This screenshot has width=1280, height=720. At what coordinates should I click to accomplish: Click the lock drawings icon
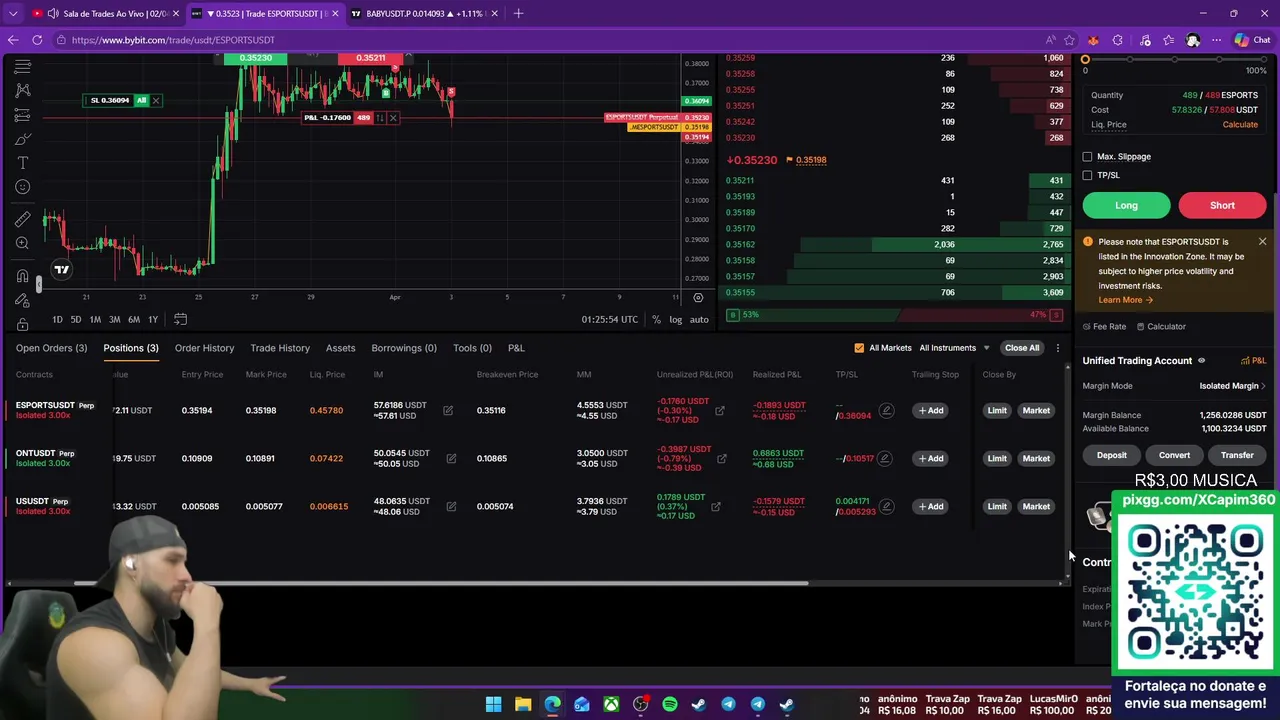(22, 324)
